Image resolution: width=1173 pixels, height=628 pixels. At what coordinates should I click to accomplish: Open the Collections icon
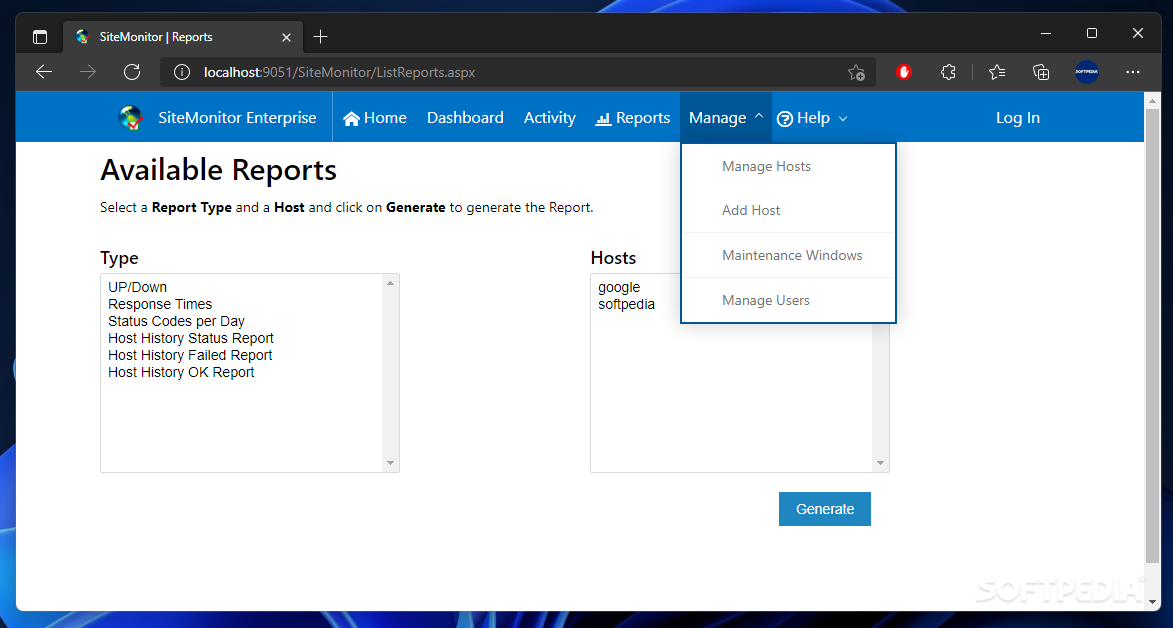(1041, 73)
